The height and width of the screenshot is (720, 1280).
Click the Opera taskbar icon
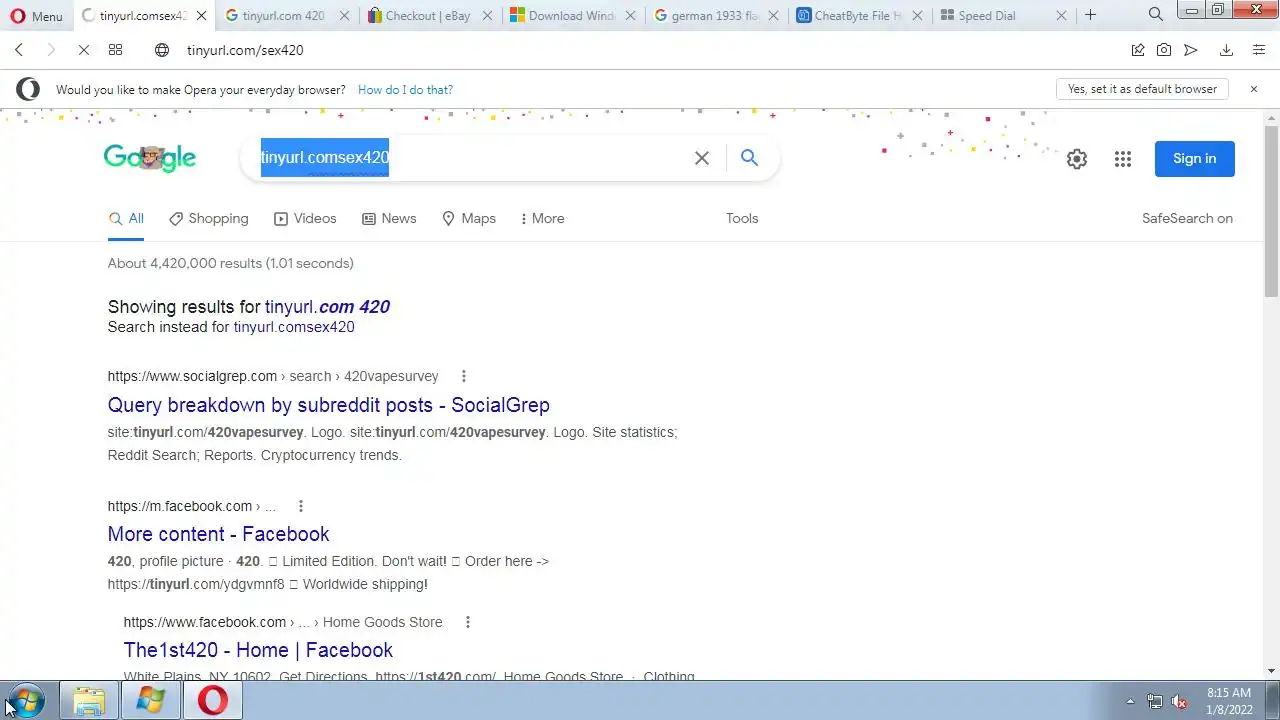pos(212,701)
